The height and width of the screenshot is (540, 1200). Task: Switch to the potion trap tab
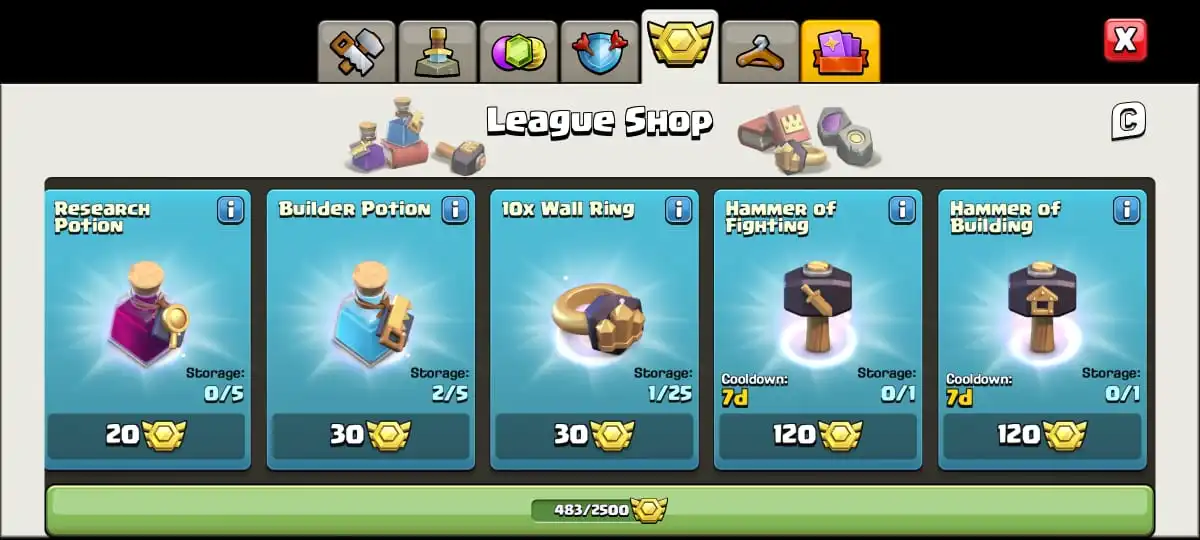pyautogui.click(x=437, y=51)
